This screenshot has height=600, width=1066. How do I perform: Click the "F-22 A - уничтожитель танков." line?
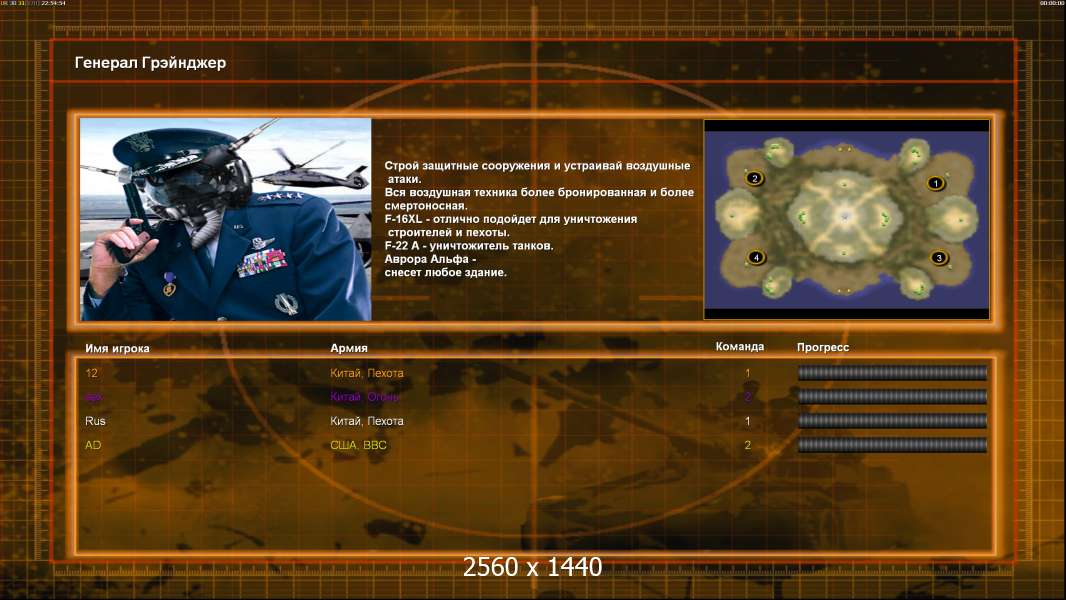(x=468, y=245)
